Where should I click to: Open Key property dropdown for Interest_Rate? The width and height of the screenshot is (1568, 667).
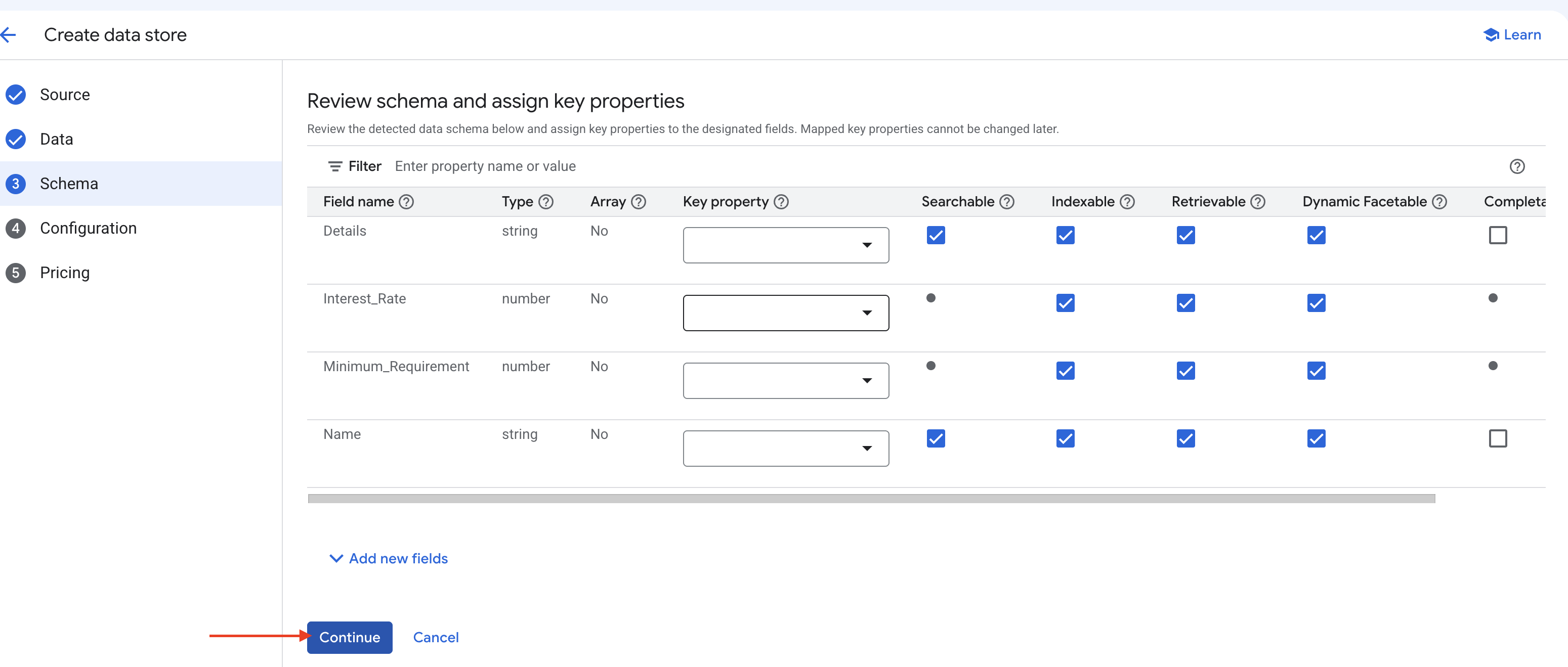click(x=785, y=313)
